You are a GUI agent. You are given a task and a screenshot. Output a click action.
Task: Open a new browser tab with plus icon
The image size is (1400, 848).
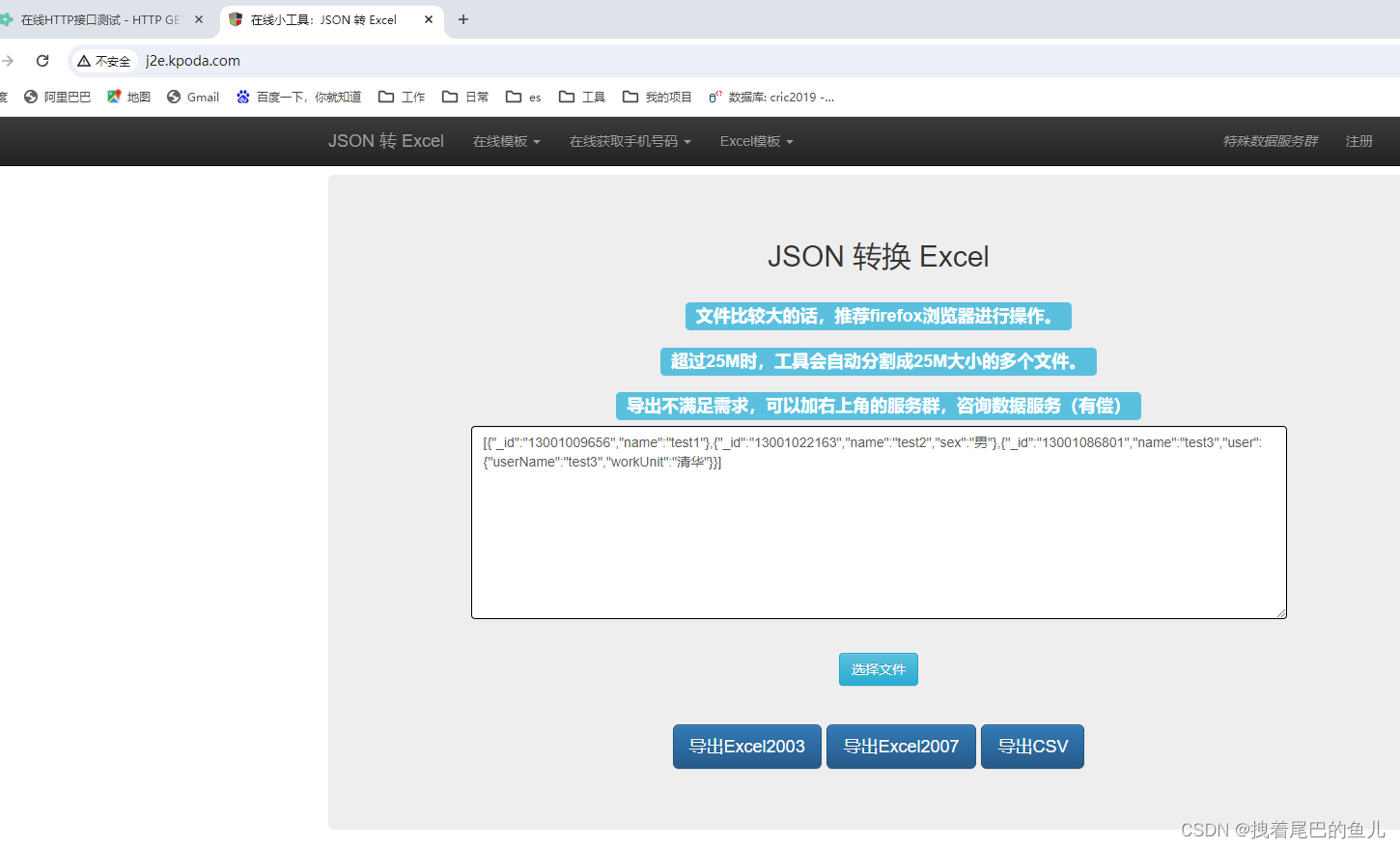(x=463, y=19)
